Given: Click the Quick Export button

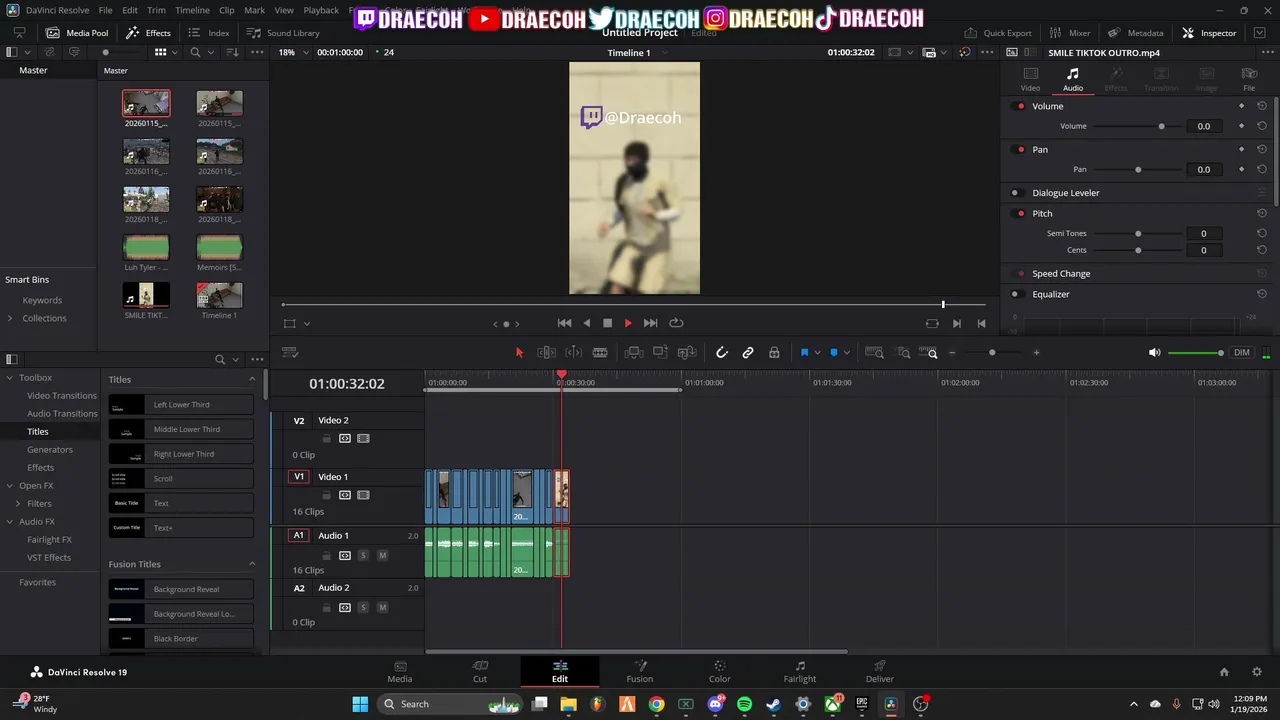Looking at the screenshot, I should 998,33.
